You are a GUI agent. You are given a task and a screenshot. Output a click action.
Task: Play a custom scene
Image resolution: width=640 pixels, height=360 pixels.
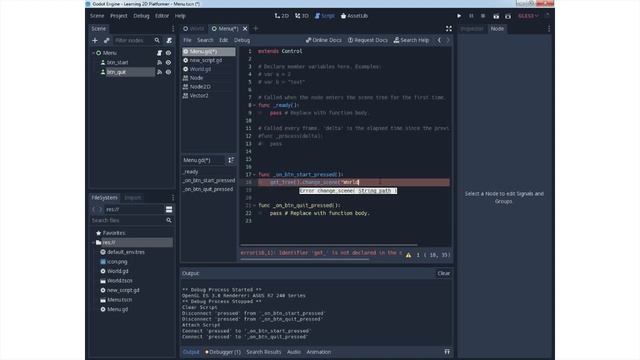point(508,16)
